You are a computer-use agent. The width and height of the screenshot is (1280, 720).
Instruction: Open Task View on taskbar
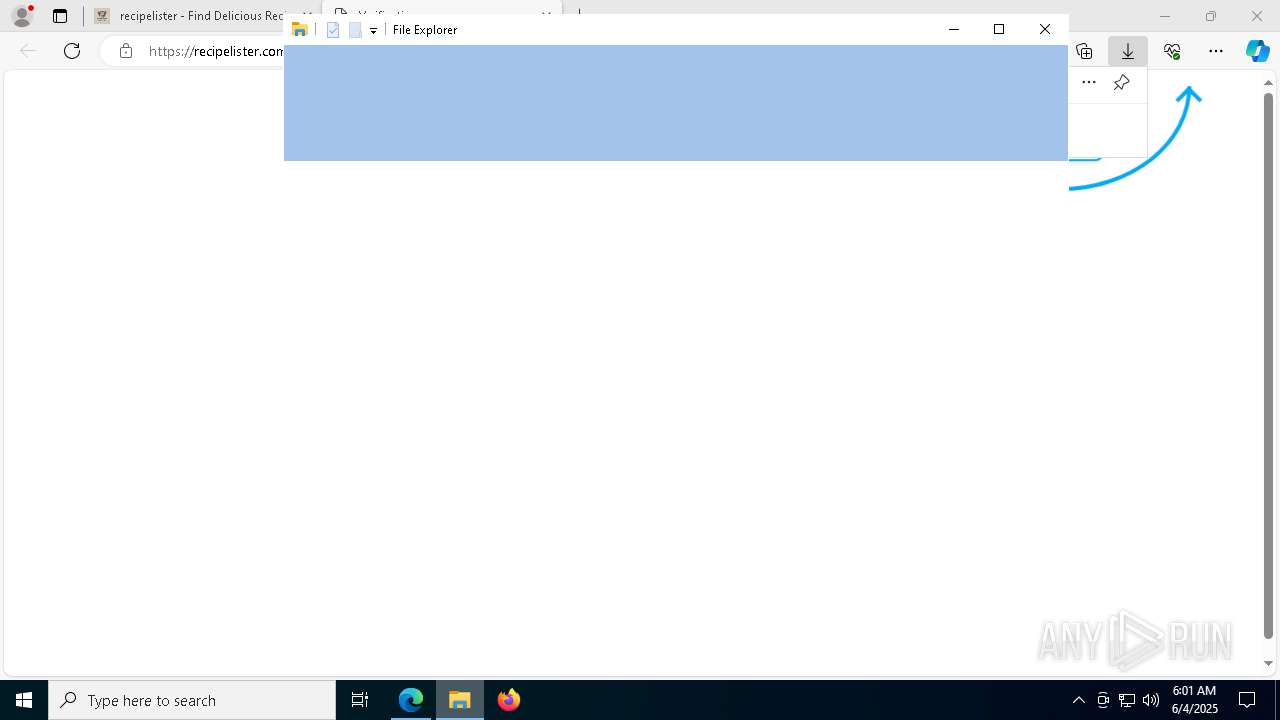360,700
